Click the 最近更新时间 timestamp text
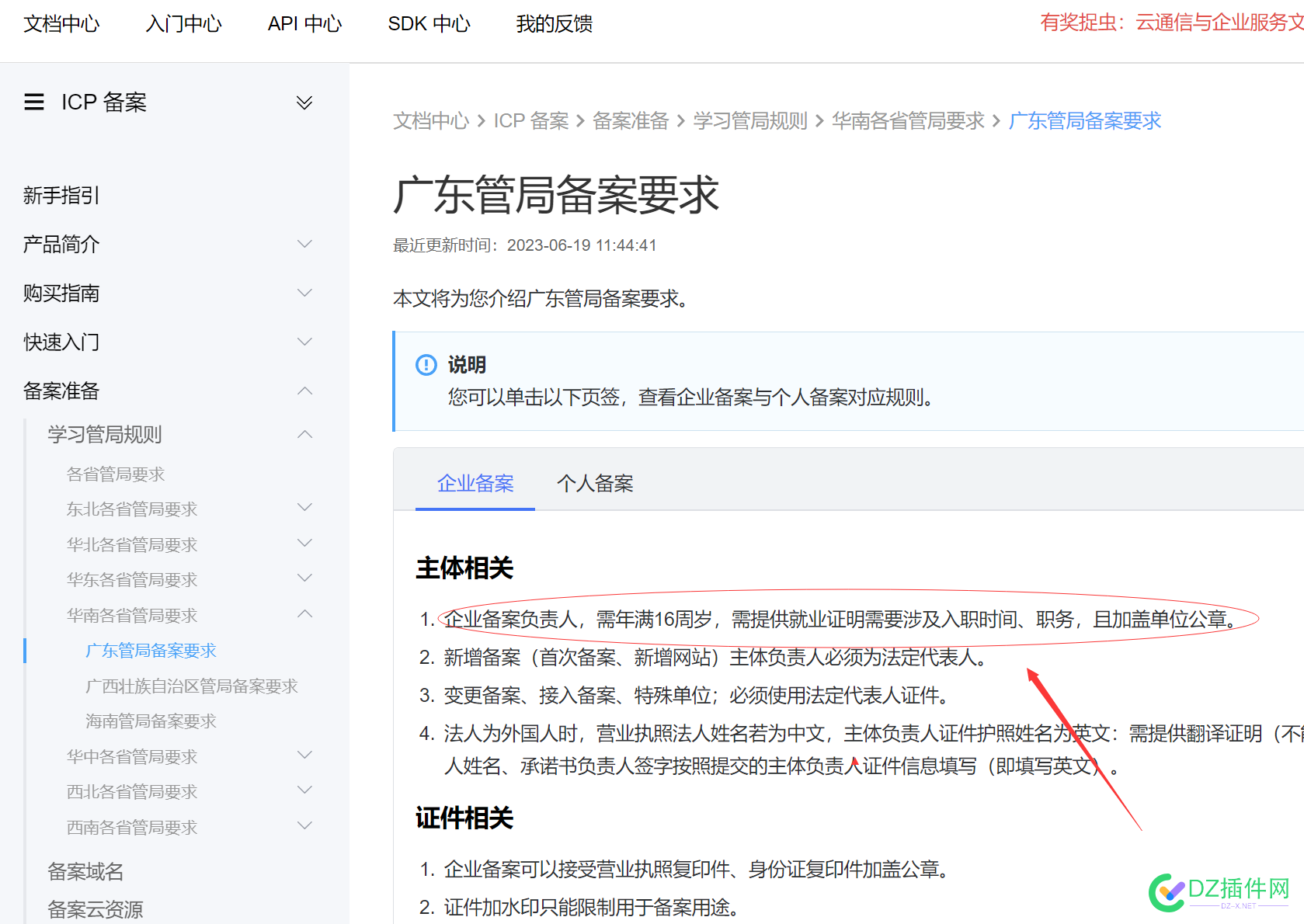The width and height of the screenshot is (1304, 924). point(525,245)
